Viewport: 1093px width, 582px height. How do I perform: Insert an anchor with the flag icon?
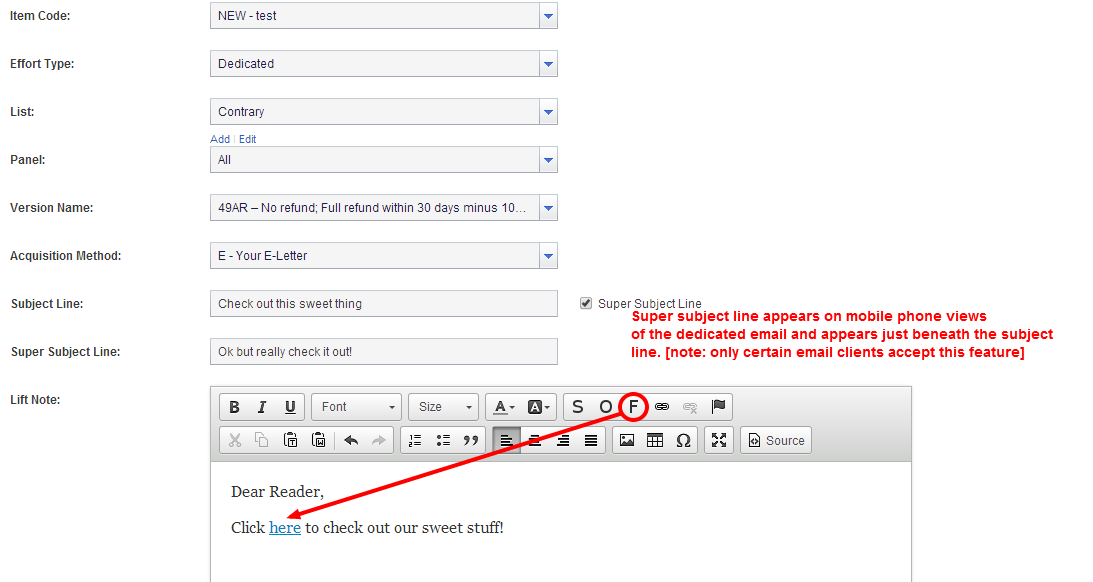click(718, 407)
